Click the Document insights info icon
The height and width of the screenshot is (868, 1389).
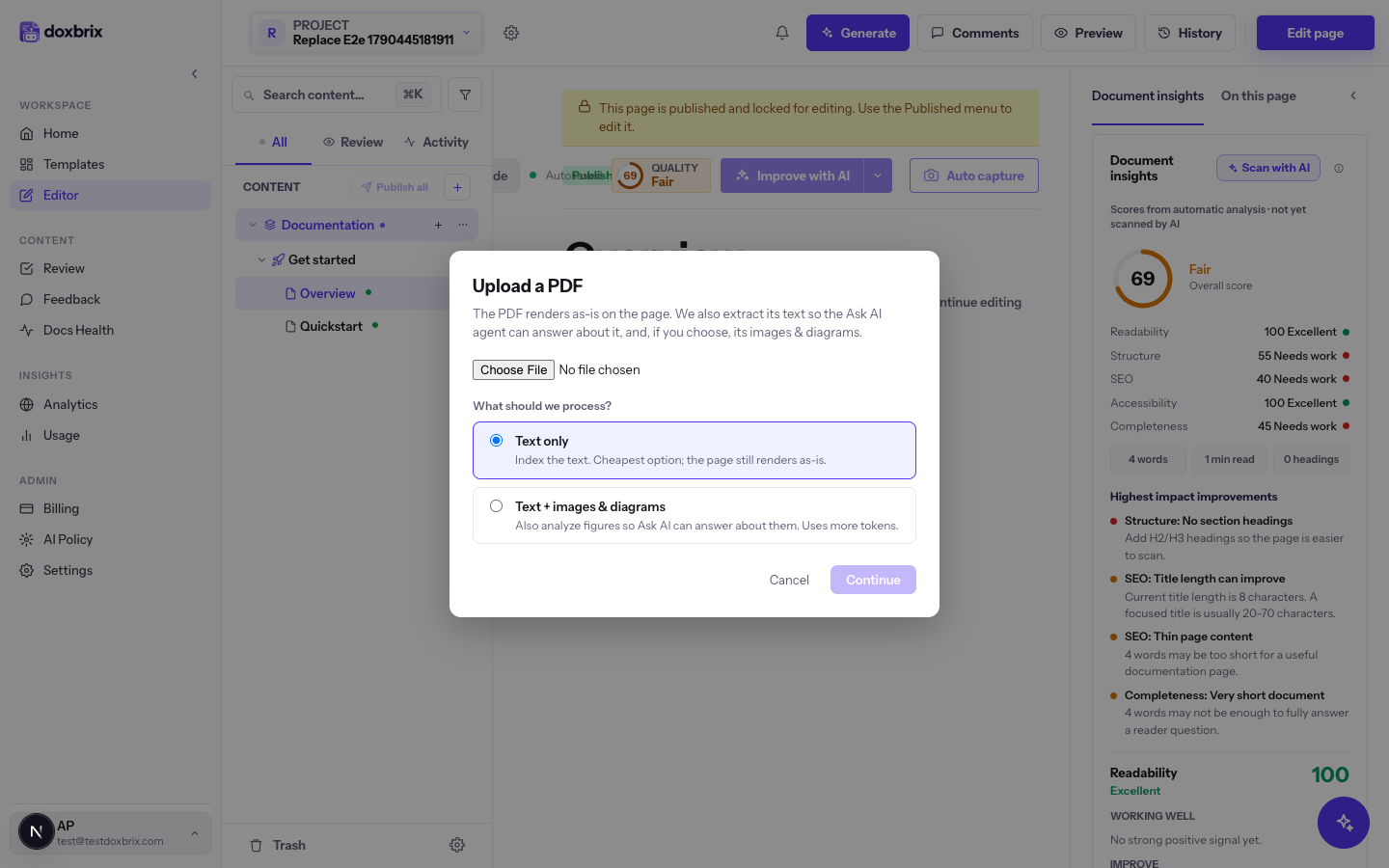point(1339,169)
